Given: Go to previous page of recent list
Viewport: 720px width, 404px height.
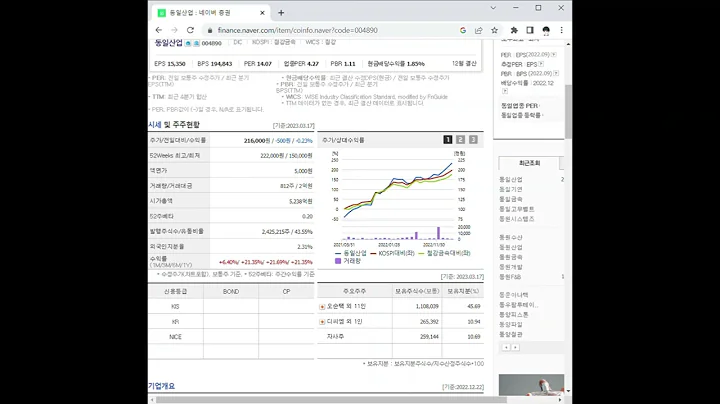Looking at the screenshot, I should (x=506, y=348).
